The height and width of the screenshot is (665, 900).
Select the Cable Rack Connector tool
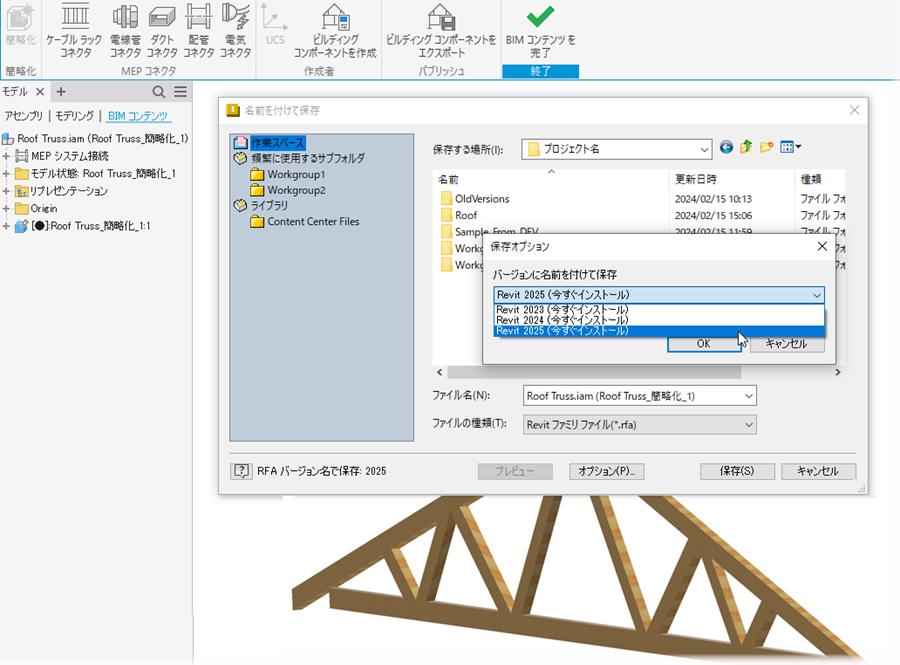(x=75, y=31)
